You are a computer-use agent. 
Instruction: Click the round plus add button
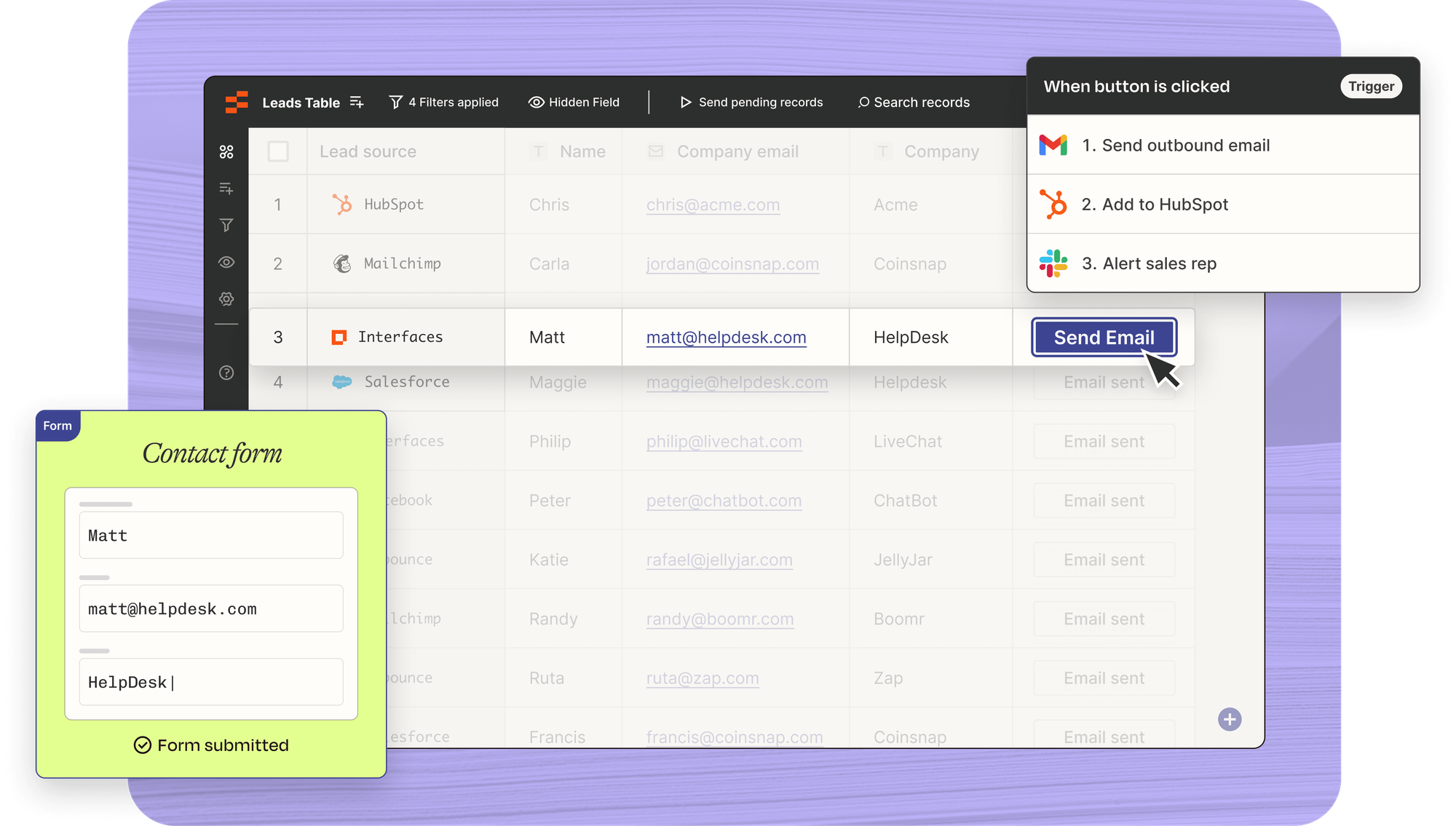[x=1230, y=719]
